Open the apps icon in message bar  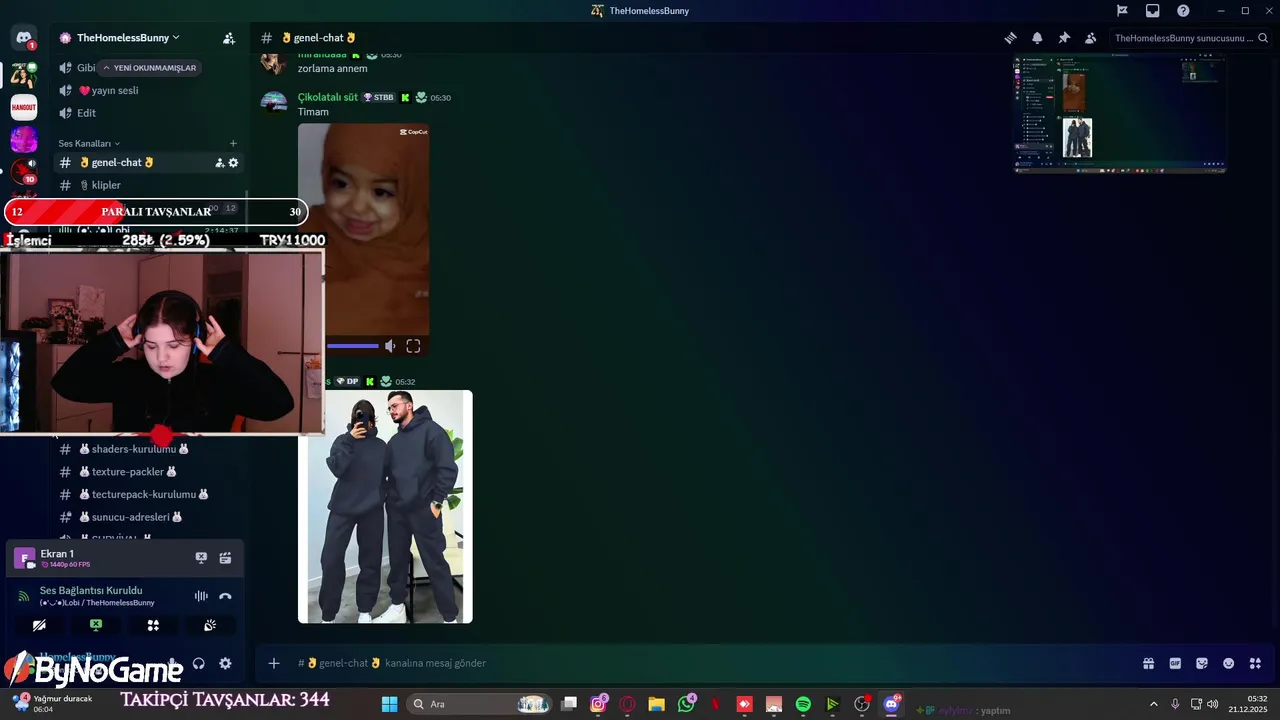(x=1255, y=663)
